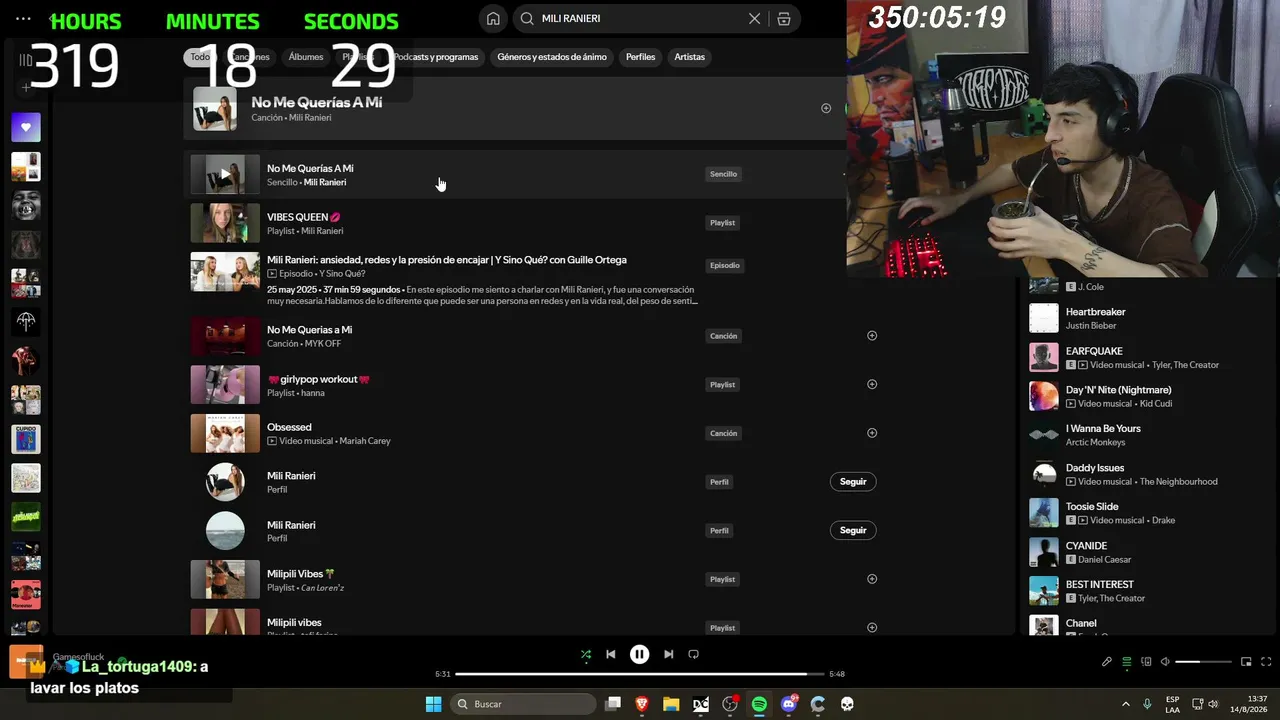Collapse Your Library sidebar icon
This screenshot has width=1280, height=720.
pos(26,60)
